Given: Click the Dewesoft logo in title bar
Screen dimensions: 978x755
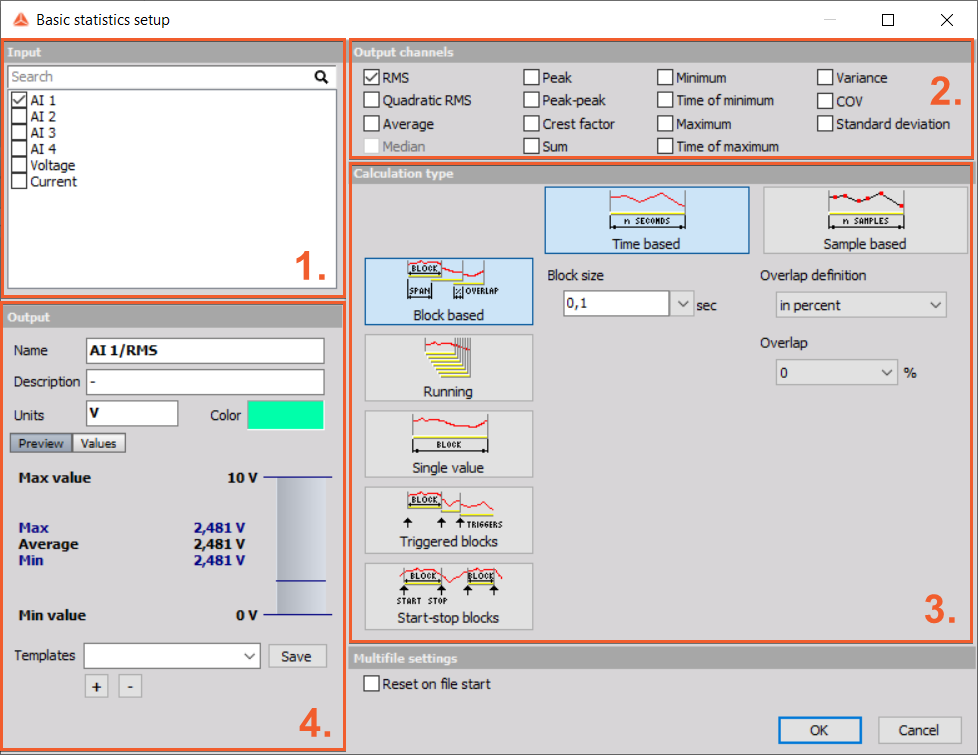Looking at the screenshot, I should (x=21, y=20).
